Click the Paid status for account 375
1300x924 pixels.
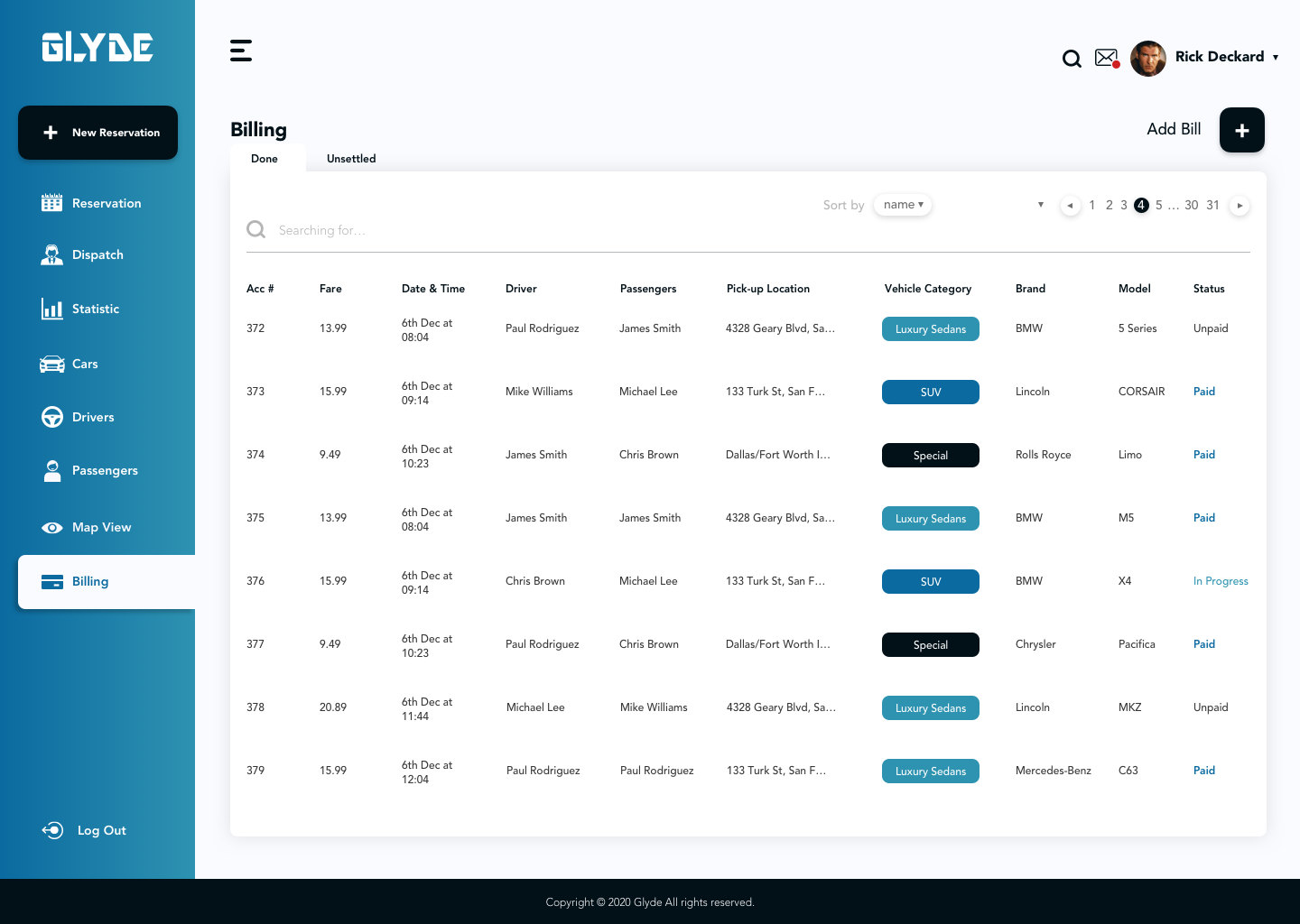(1204, 518)
